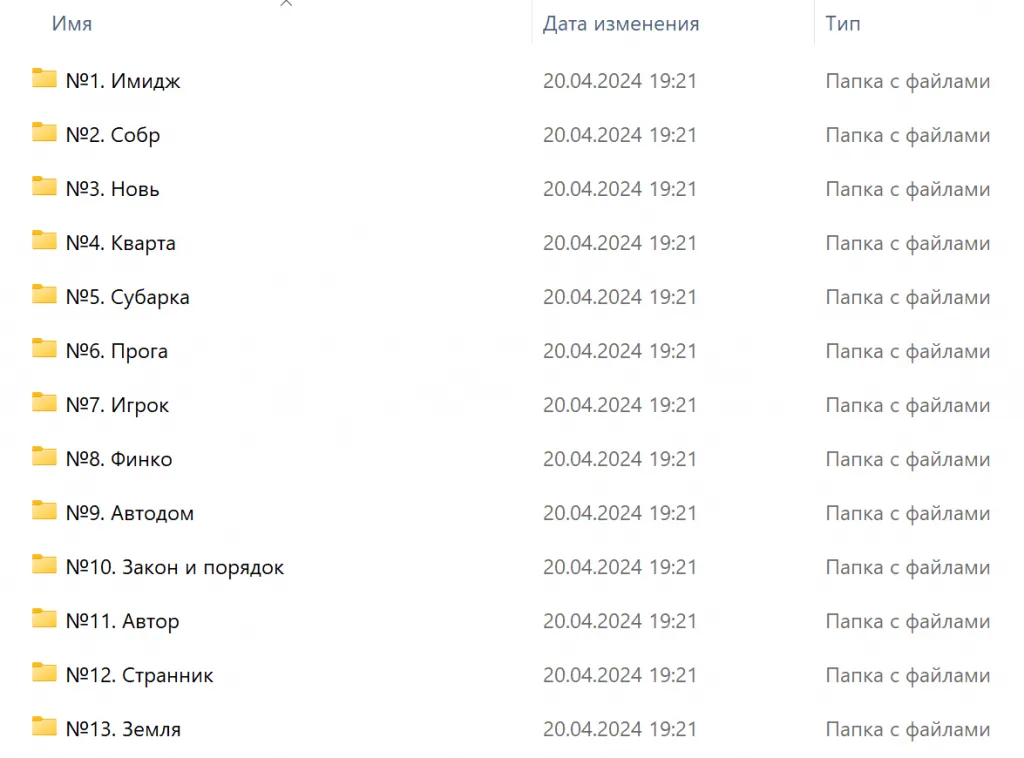
Task: Click the sort arrow above the Имя column
Action: (x=286, y=5)
